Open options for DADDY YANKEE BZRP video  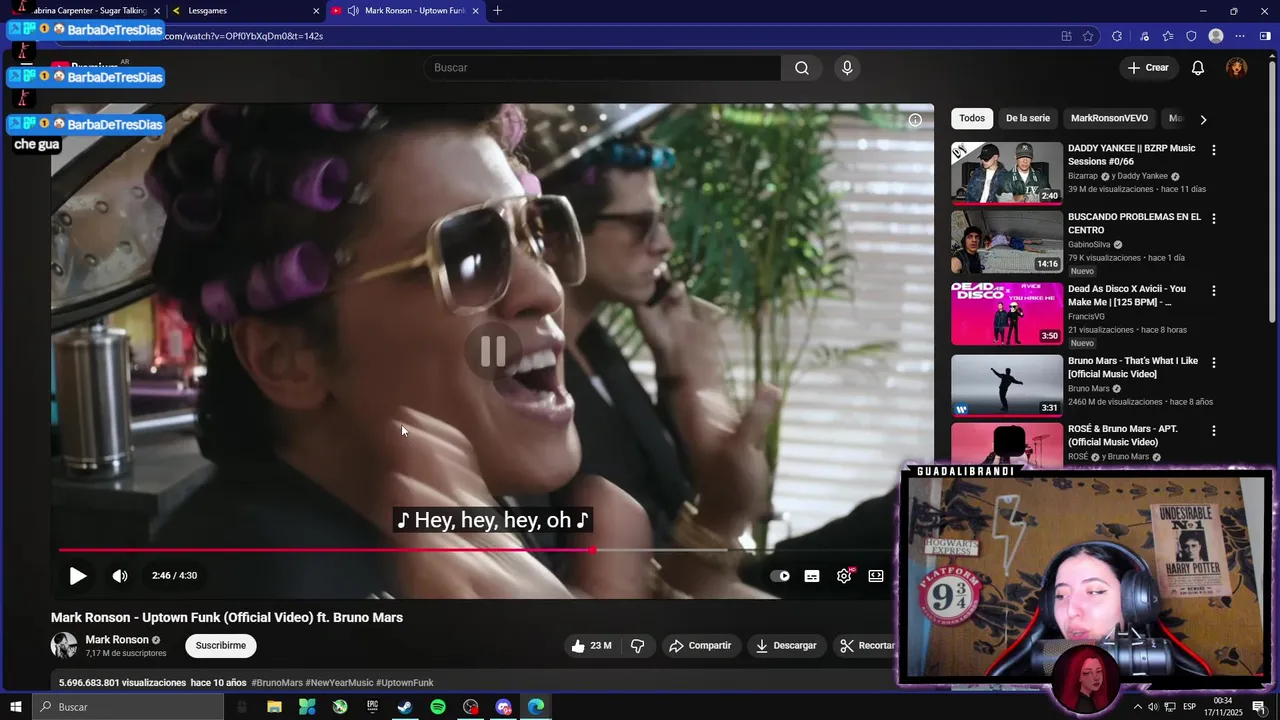tap(1214, 150)
